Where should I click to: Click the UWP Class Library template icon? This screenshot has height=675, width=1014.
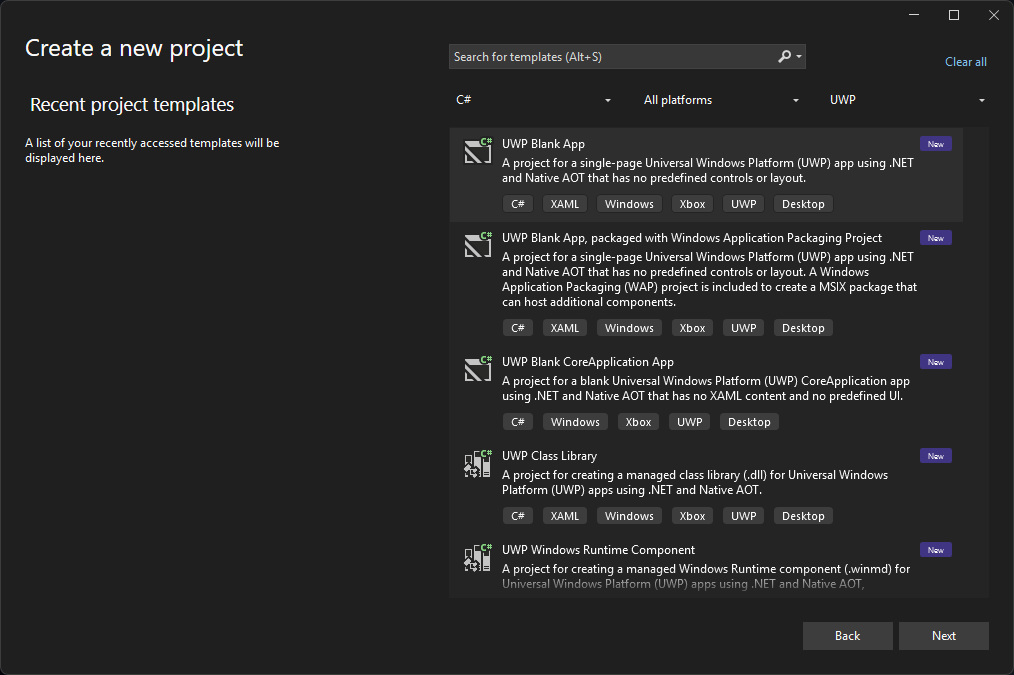(478, 464)
